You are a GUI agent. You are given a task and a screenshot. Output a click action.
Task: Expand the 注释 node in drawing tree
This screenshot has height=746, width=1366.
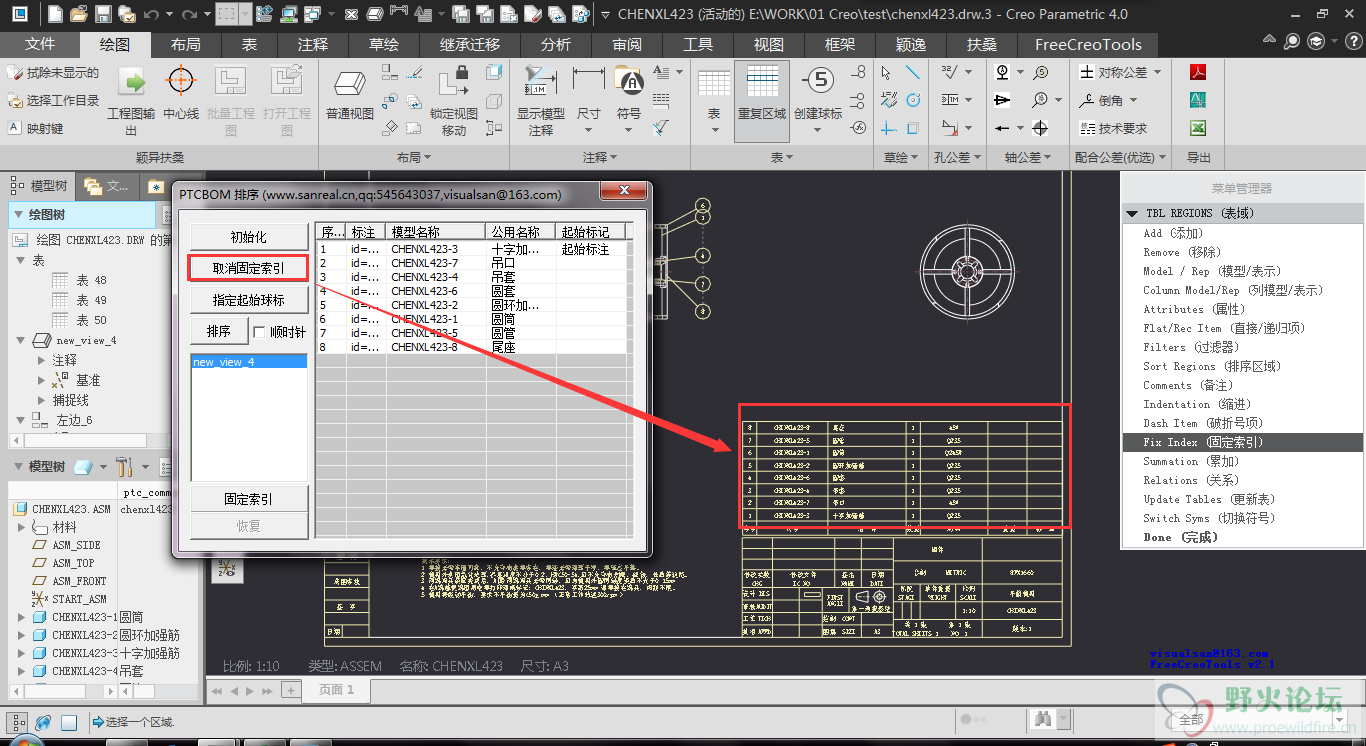tap(41, 360)
